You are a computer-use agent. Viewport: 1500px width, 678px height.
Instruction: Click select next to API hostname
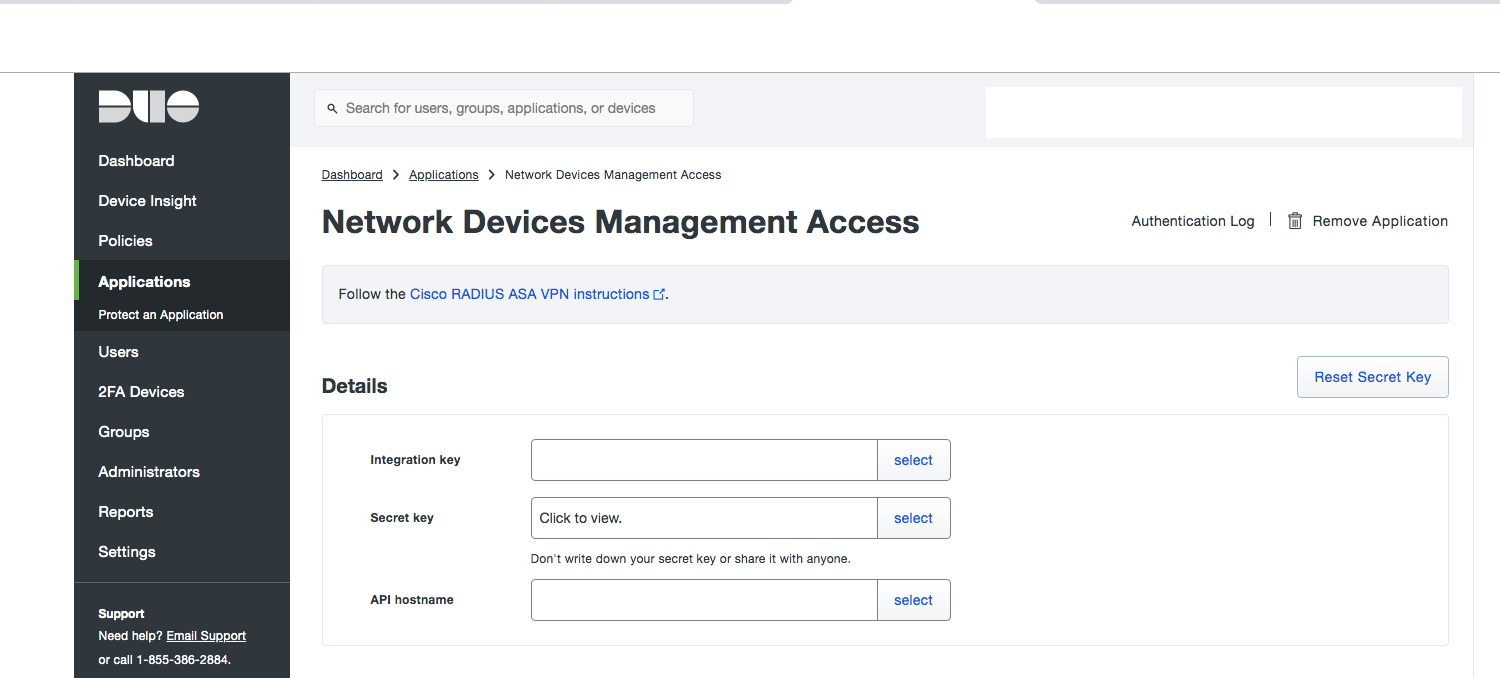point(914,600)
